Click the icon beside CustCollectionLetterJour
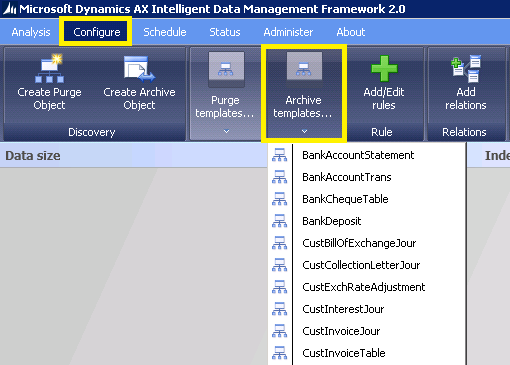Viewport: 510px width, 365px height. pyautogui.click(x=279, y=265)
